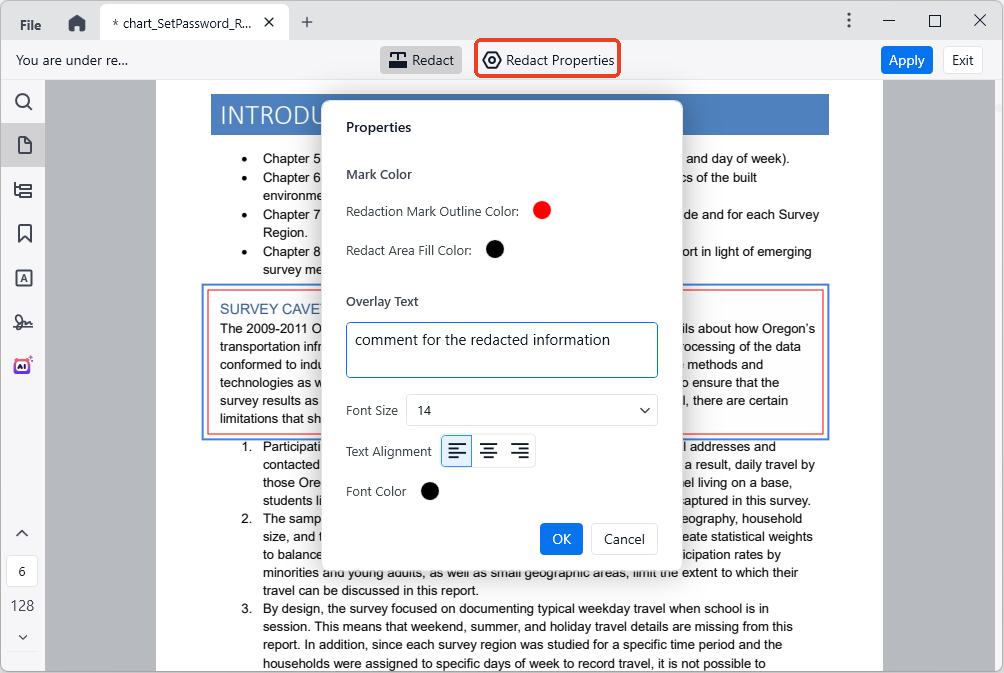Set overlay text alignment to center
1004x673 pixels.
pyautogui.click(x=488, y=450)
